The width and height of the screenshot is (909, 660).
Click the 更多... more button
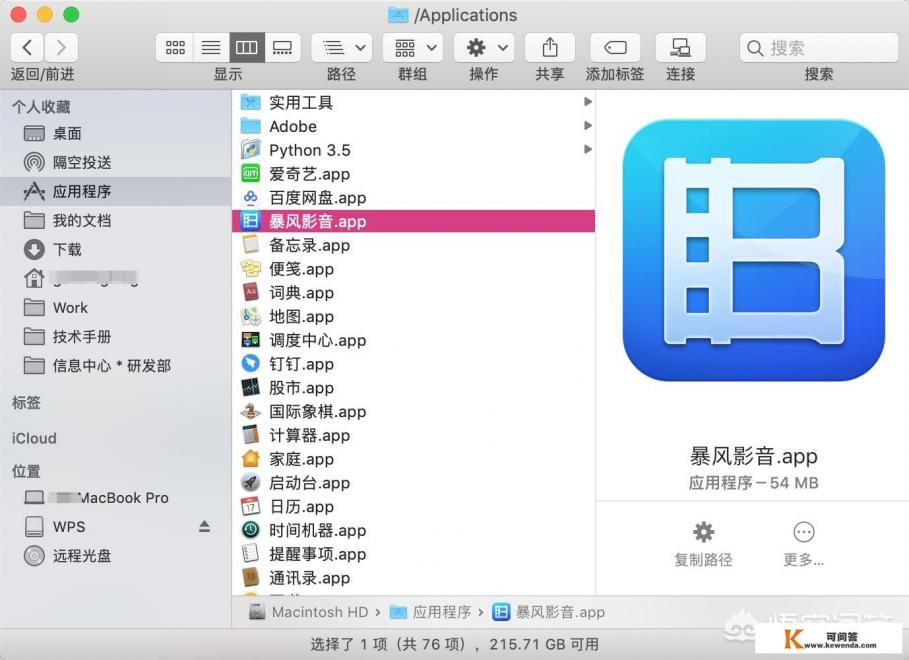tap(803, 544)
